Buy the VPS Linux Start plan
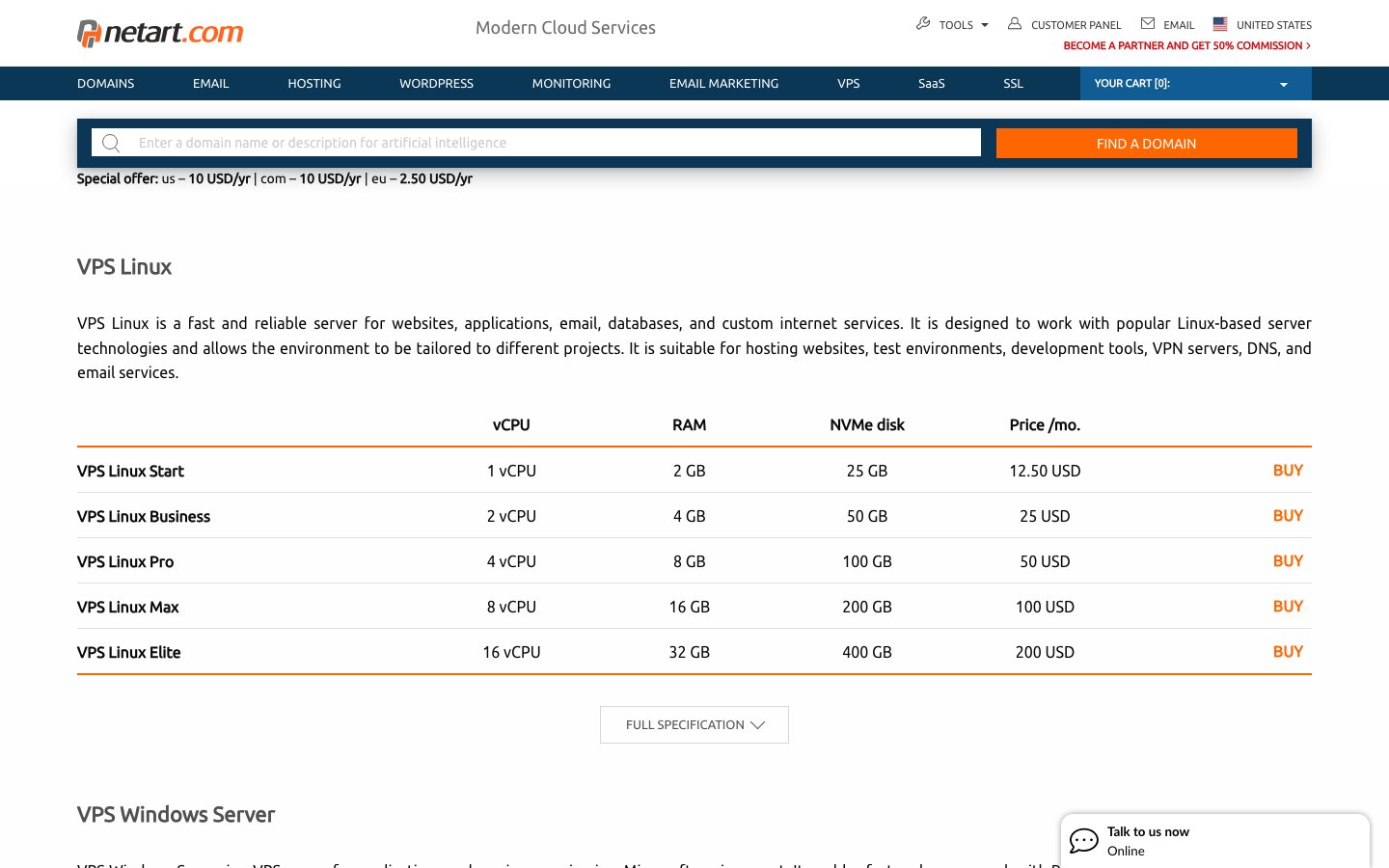1389x868 pixels. click(x=1288, y=471)
